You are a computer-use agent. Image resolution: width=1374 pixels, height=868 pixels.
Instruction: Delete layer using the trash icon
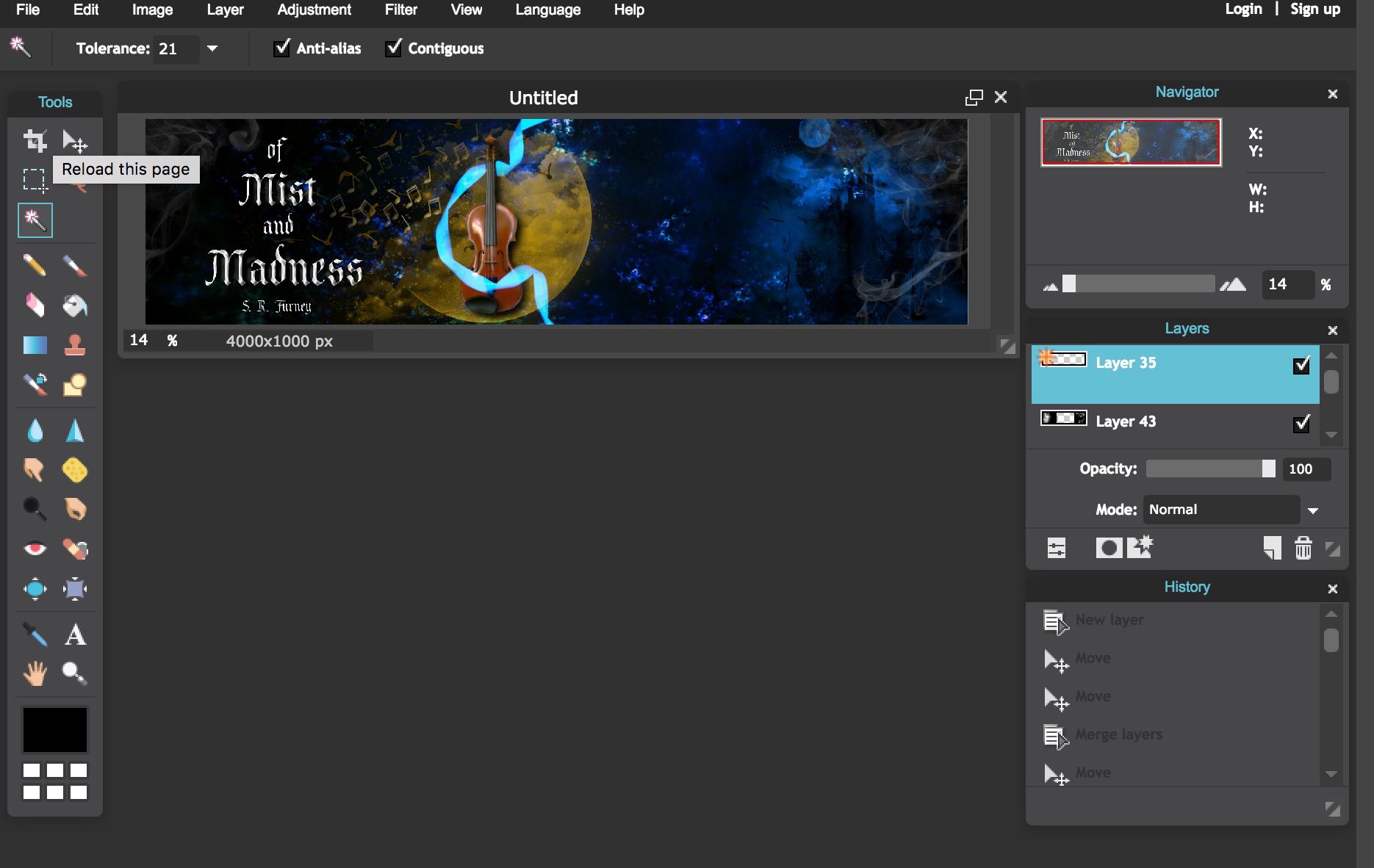point(1303,549)
